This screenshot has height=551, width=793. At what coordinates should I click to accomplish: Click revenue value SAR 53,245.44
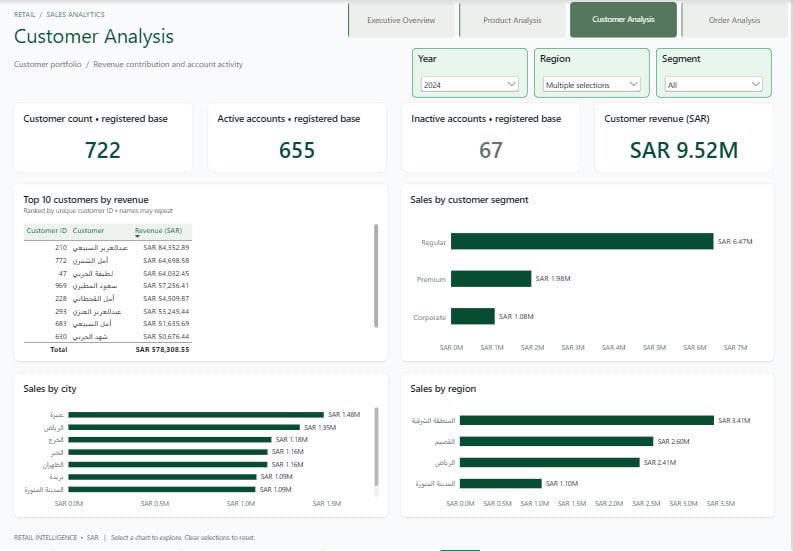click(166, 311)
